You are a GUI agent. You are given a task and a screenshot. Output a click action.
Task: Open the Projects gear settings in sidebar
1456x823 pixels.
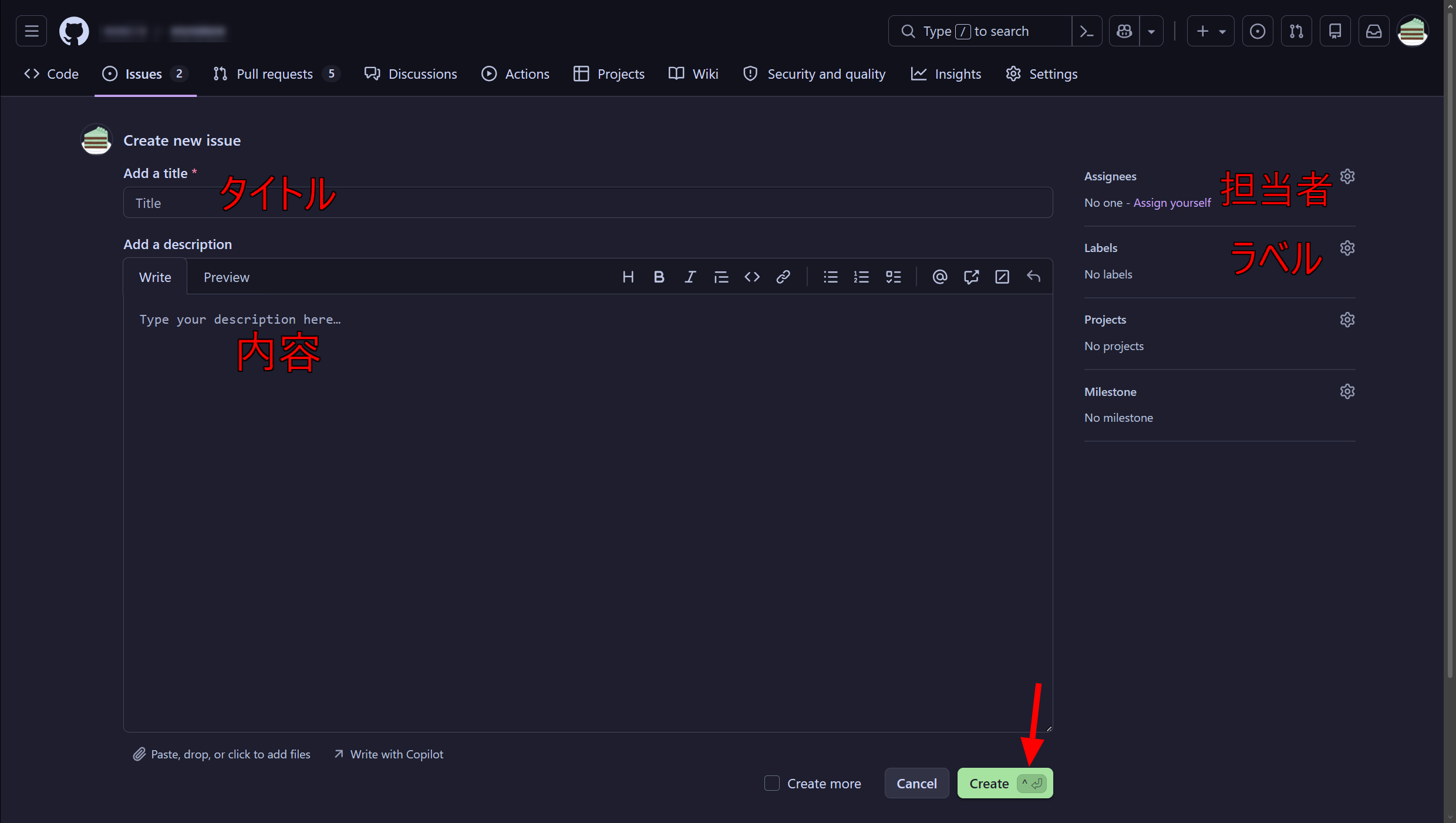click(x=1347, y=320)
